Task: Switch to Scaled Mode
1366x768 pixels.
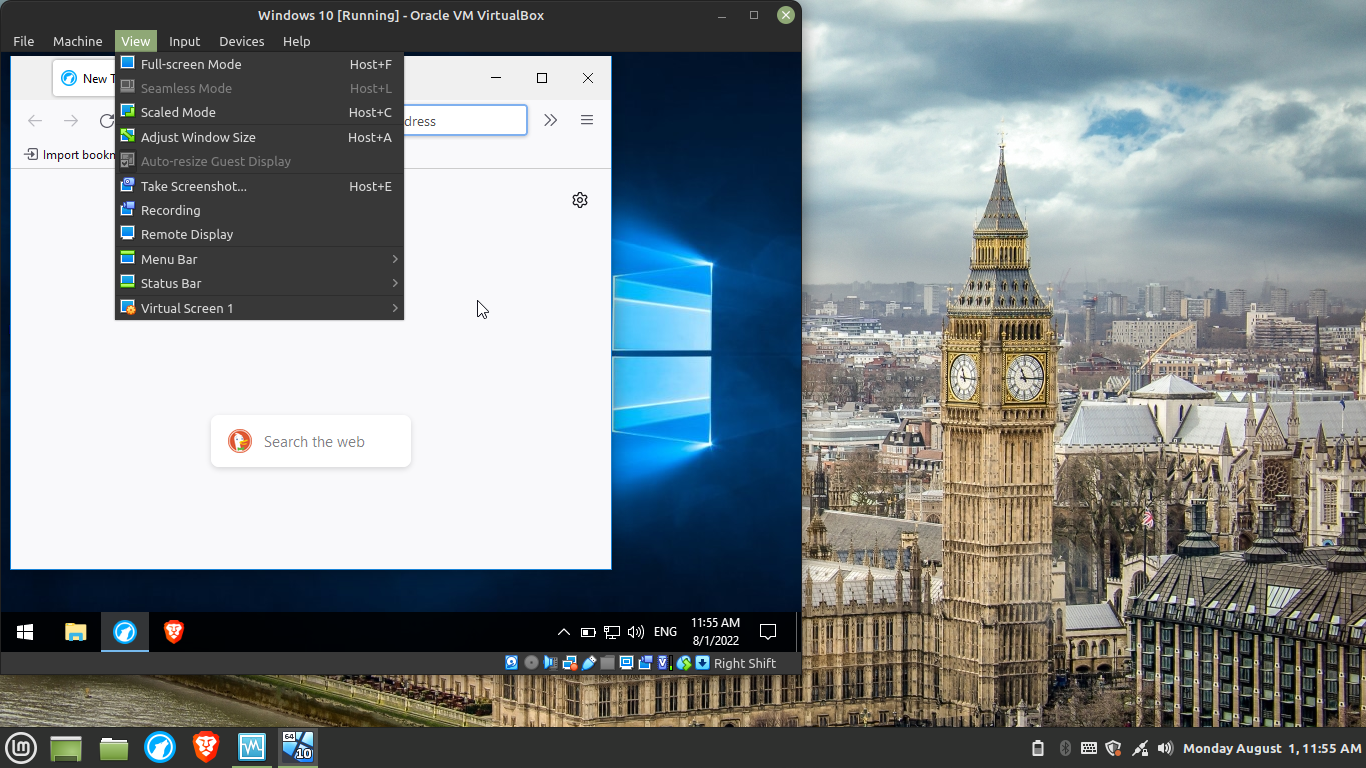Action: pos(176,112)
